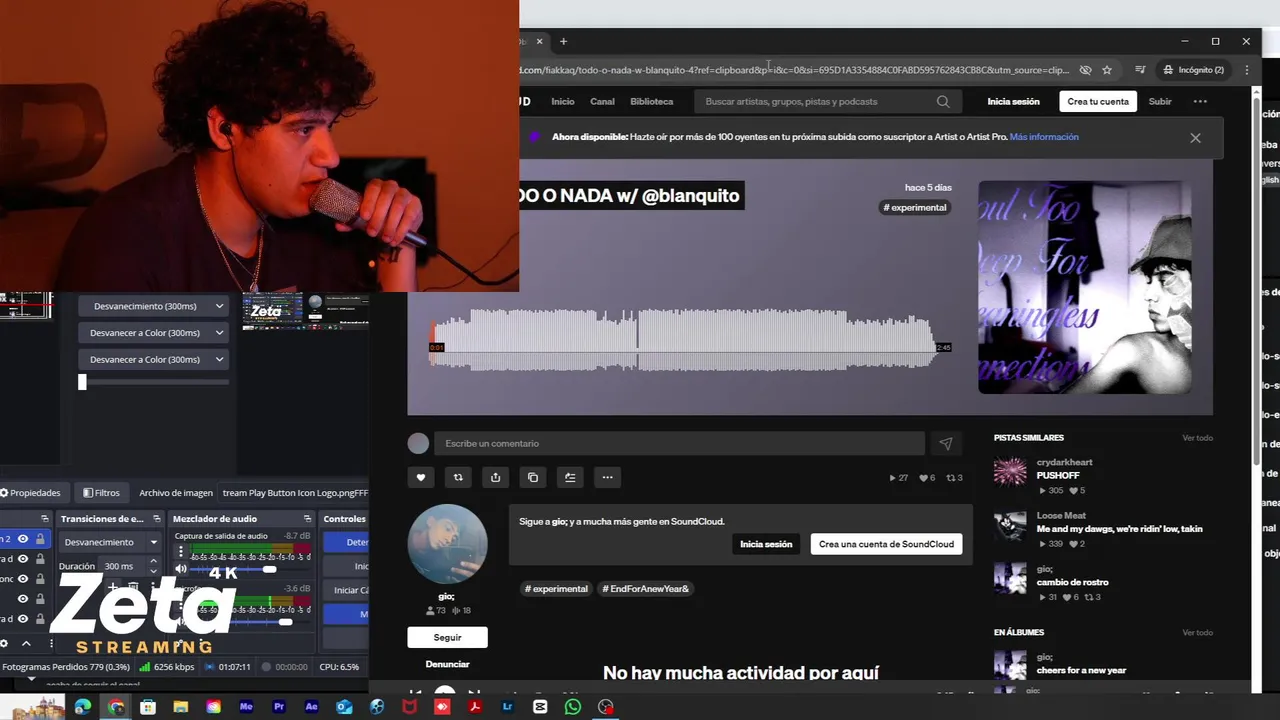Bookmark this page with the star icon
Viewport: 1280px width, 720px height.
pos(1107,70)
